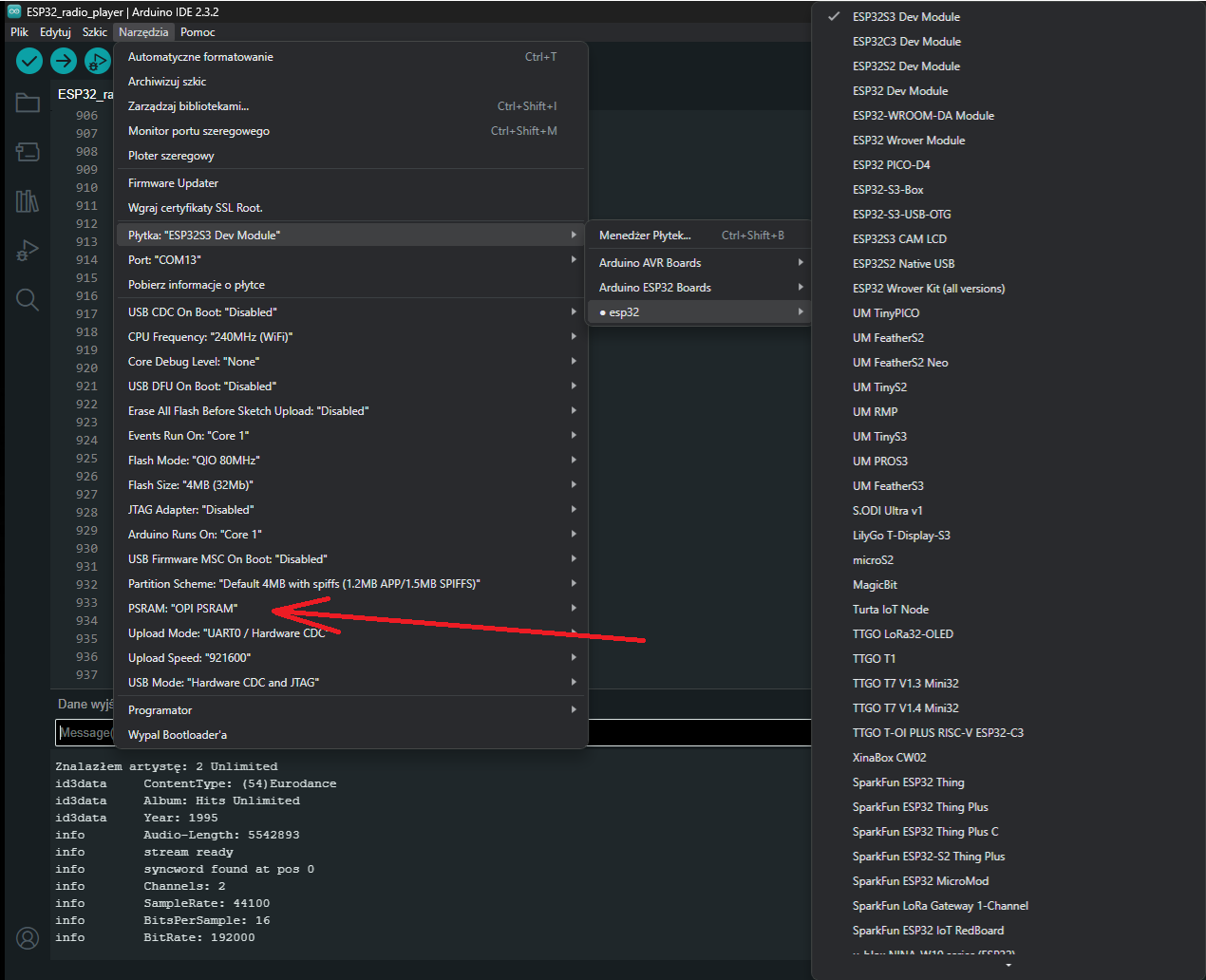Expand Events Run On Core 1

[350, 436]
